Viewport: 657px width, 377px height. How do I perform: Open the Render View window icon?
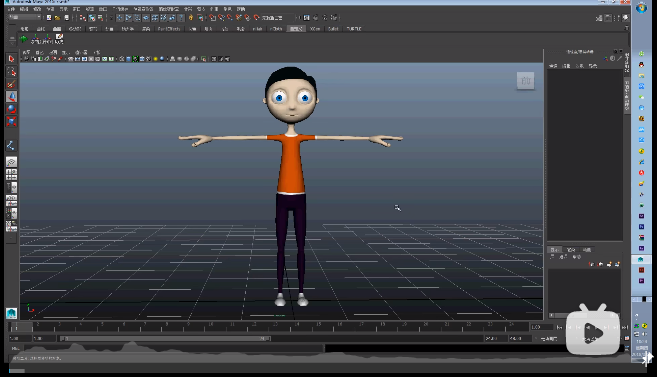[x=307, y=18]
